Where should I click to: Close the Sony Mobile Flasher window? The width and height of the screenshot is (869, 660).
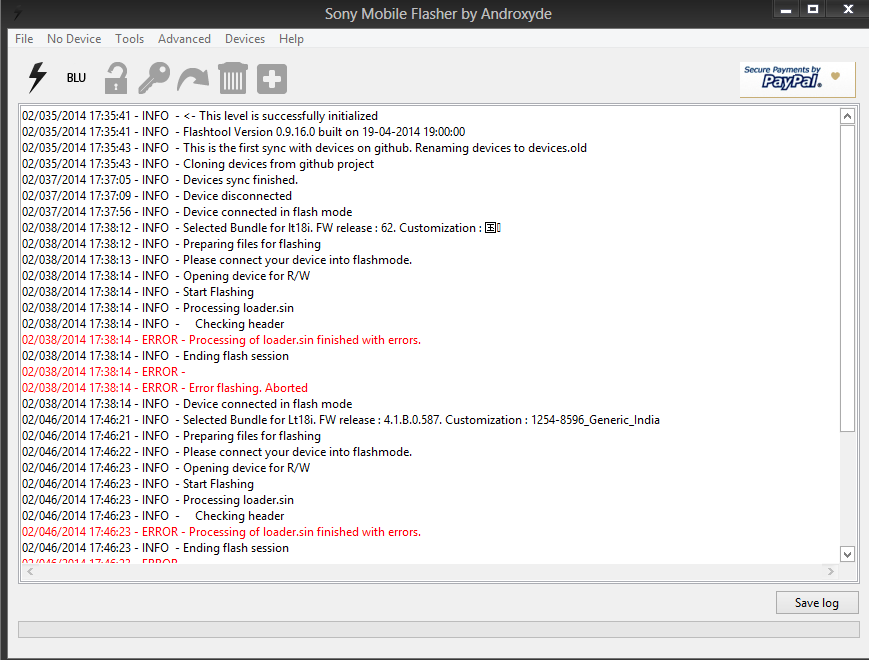point(848,9)
